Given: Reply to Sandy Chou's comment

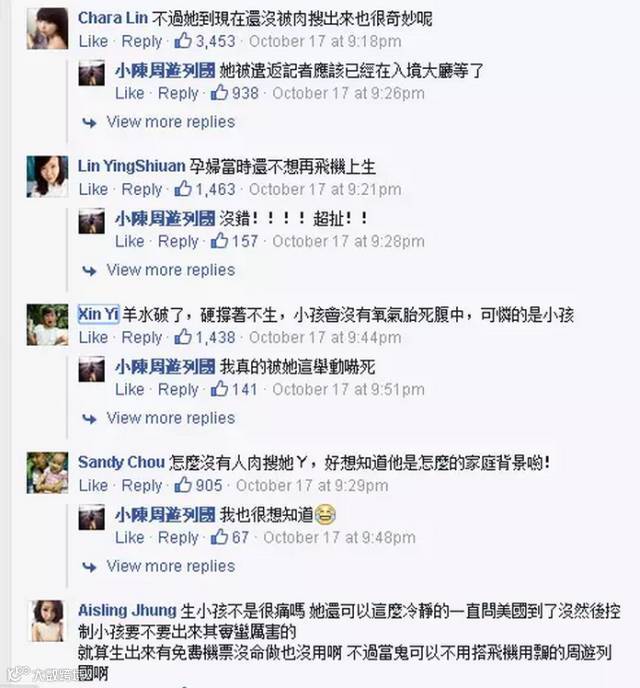Looking at the screenshot, I should tap(142, 485).
